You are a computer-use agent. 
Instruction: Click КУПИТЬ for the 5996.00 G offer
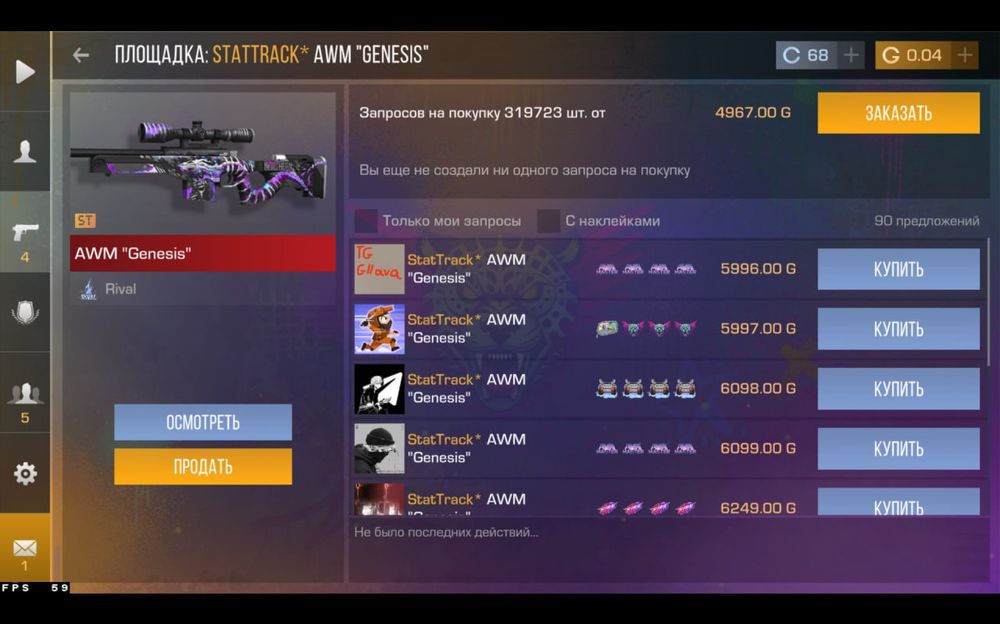[x=898, y=269]
